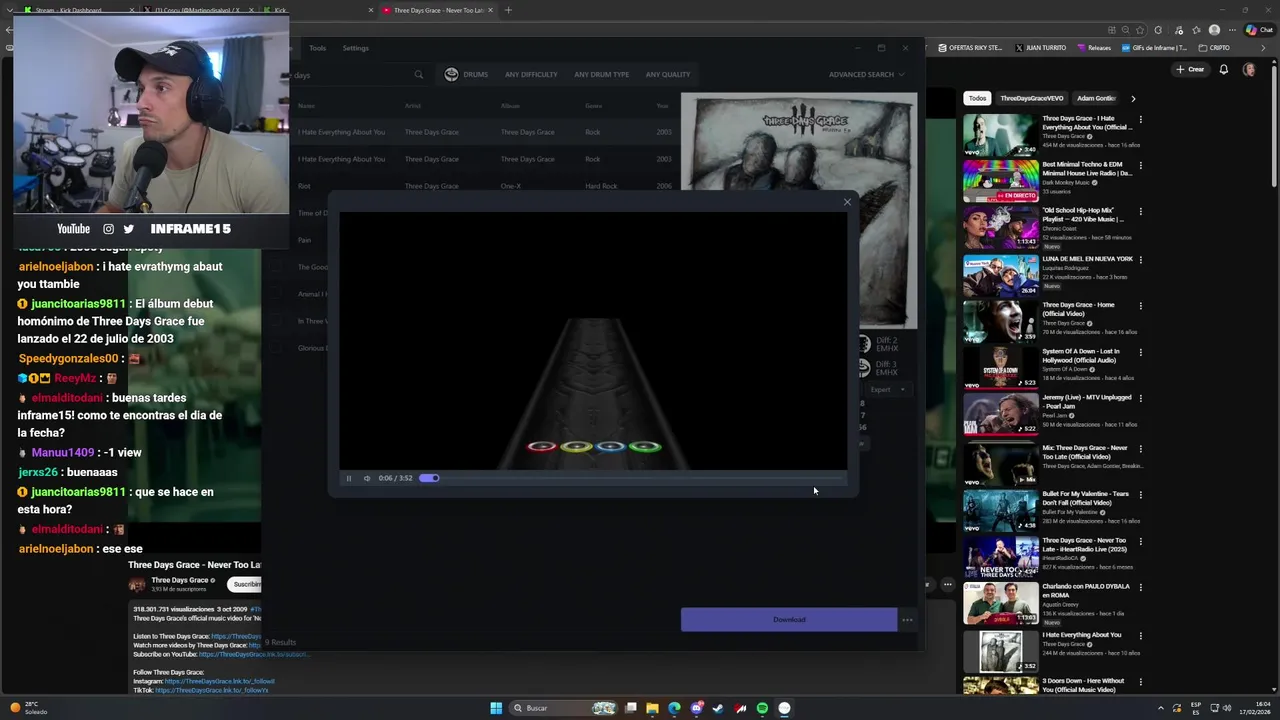
Task: Open Discord from taskbar
Action: (x=697, y=708)
